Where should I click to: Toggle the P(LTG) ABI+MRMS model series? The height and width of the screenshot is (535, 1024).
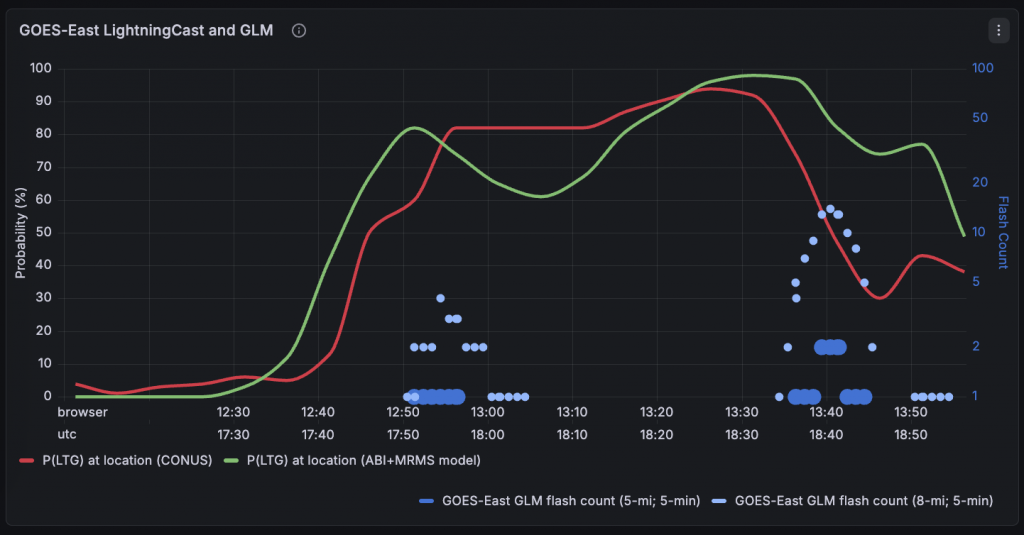coord(364,461)
